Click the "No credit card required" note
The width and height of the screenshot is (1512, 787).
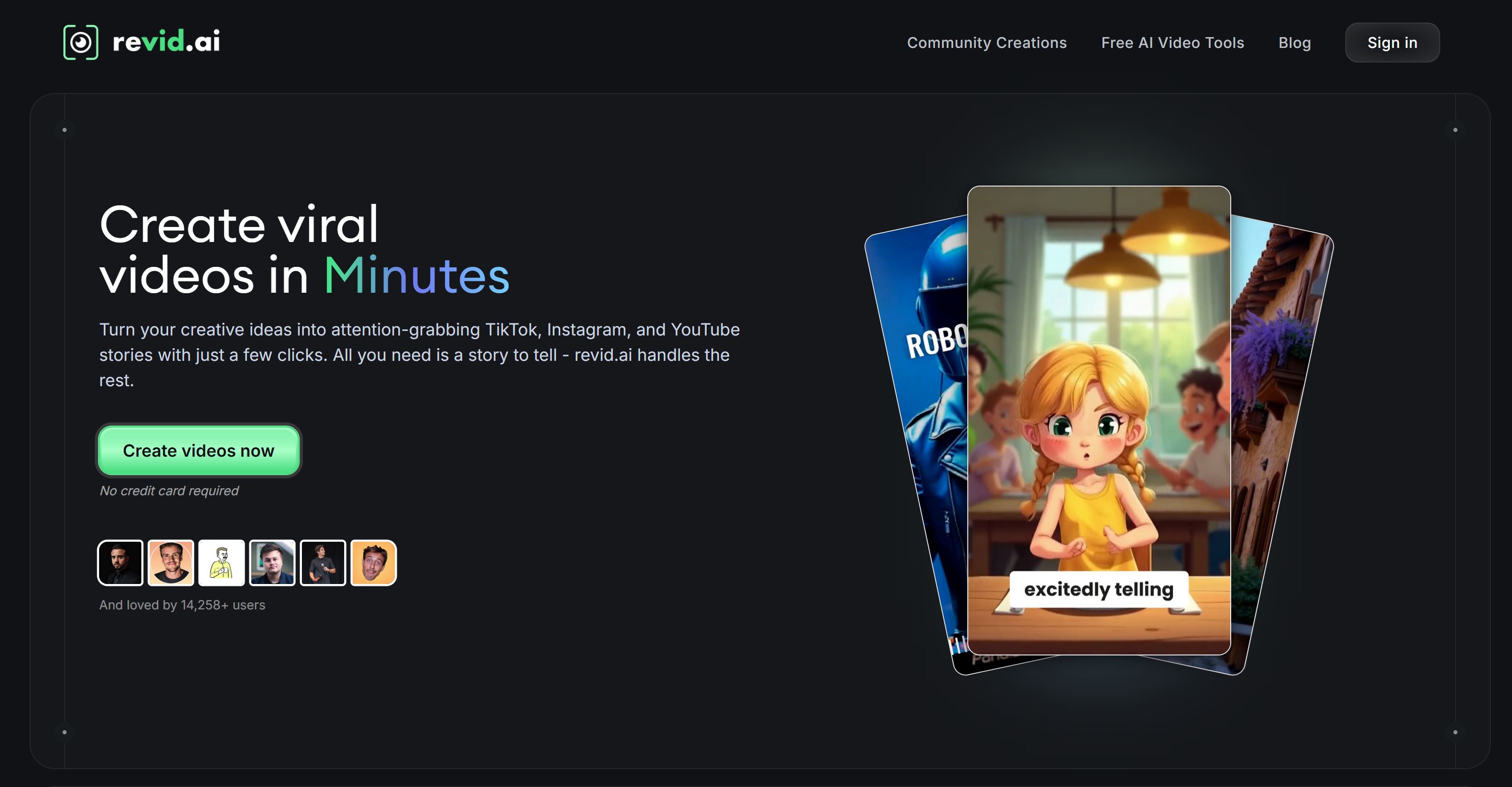point(169,491)
